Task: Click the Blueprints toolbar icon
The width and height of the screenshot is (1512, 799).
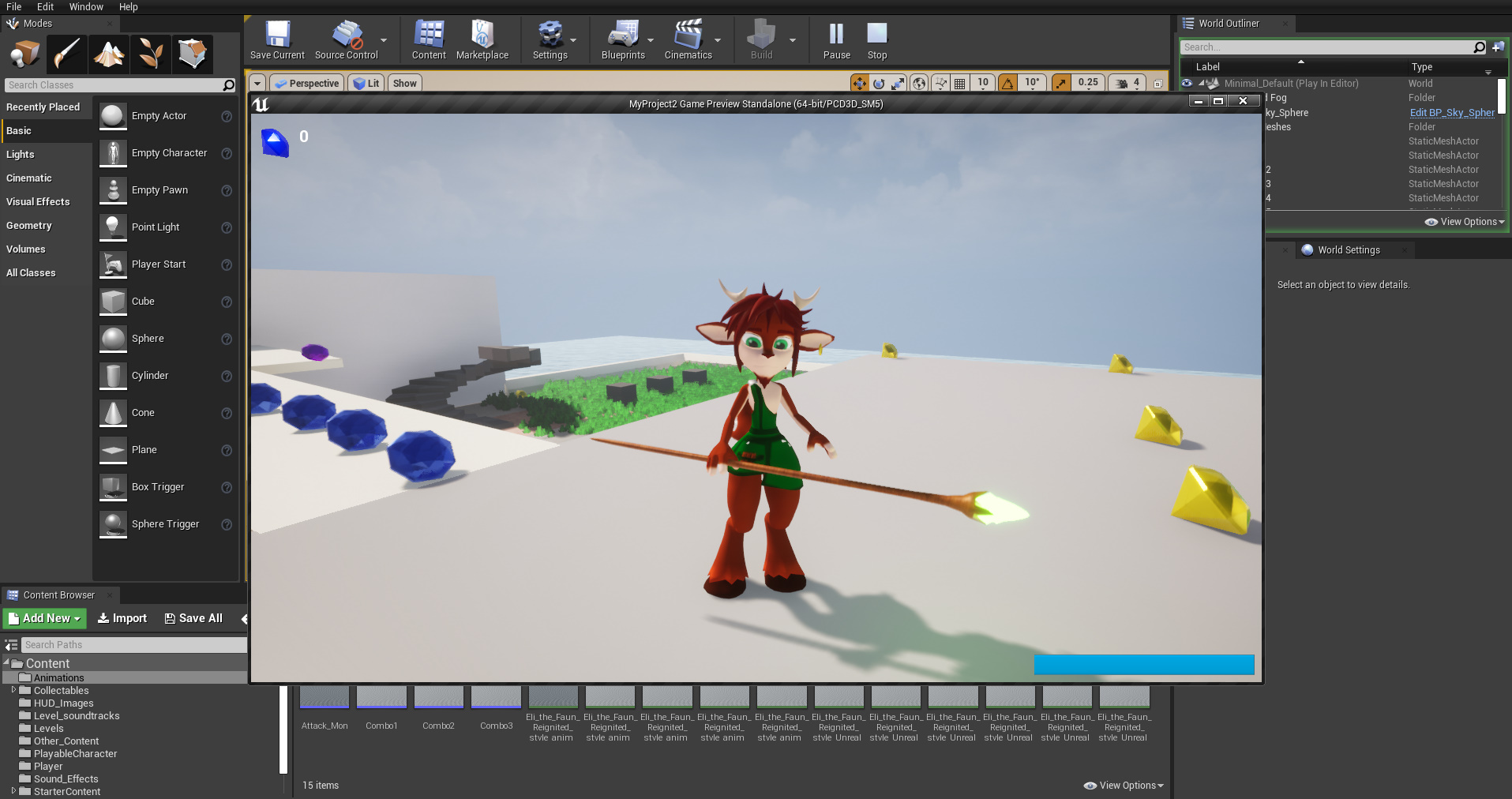Action: tap(623, 35)
